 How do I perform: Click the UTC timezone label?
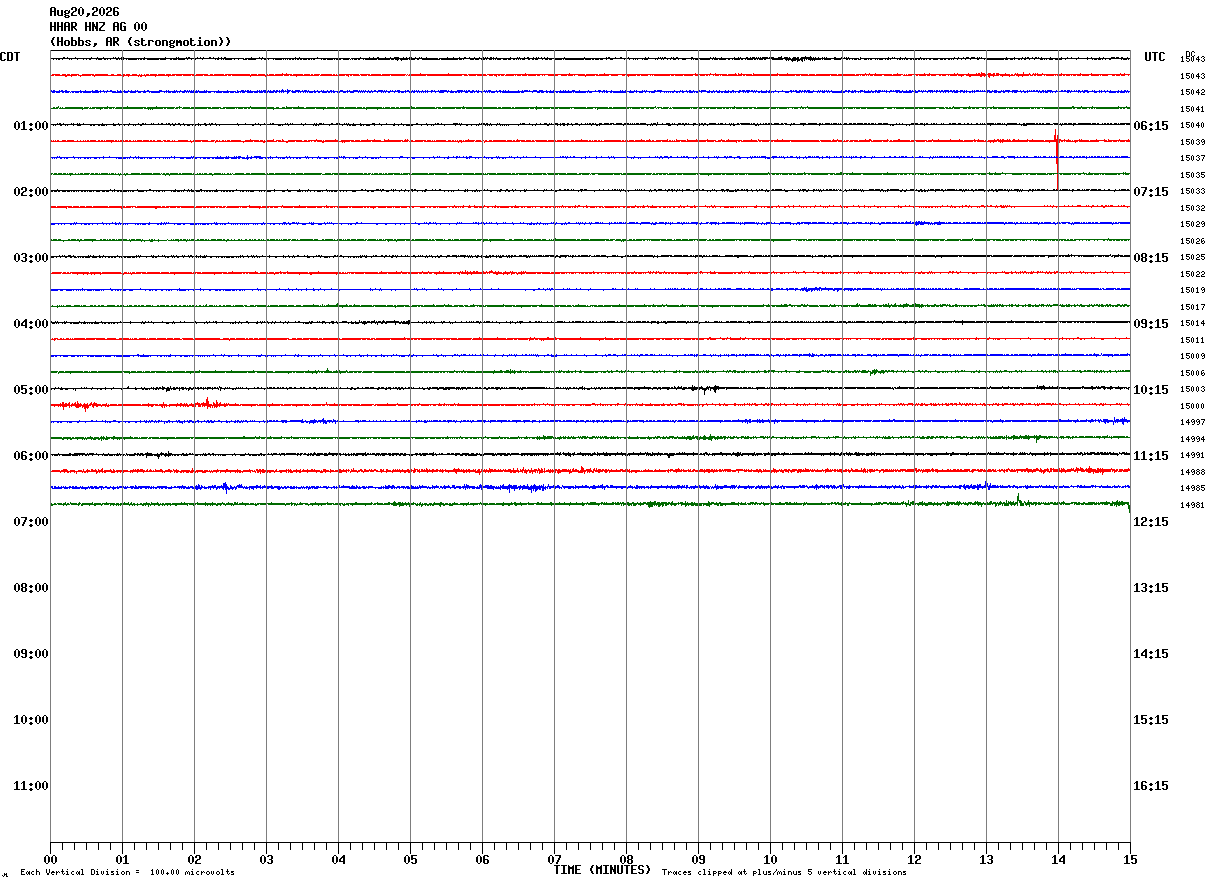(x=1155, y=57)
